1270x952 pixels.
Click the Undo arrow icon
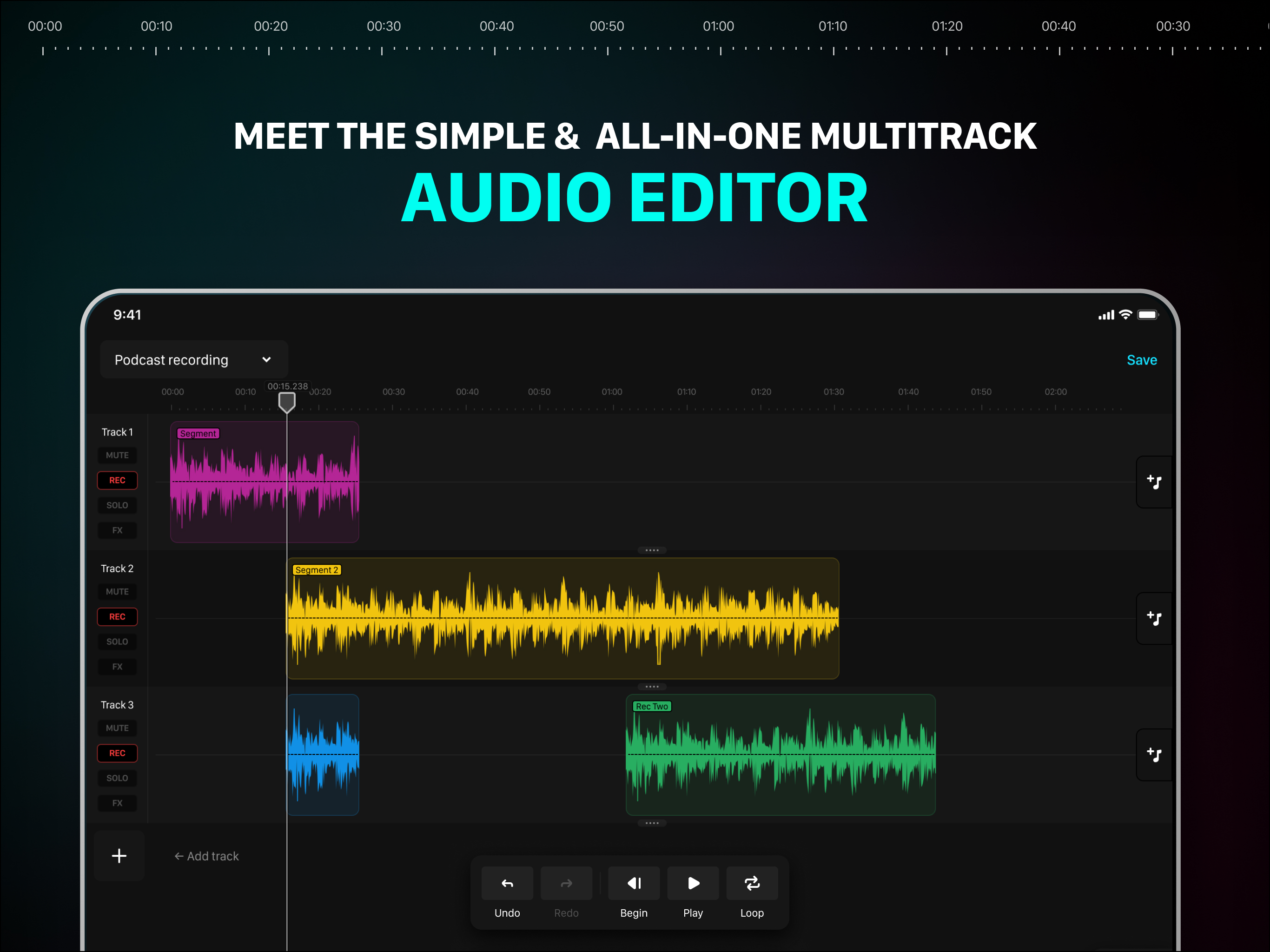(507, 883)
